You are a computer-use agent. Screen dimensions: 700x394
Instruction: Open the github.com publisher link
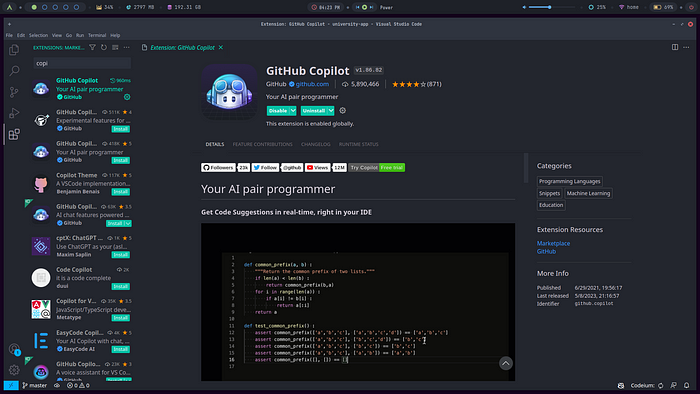312,84
